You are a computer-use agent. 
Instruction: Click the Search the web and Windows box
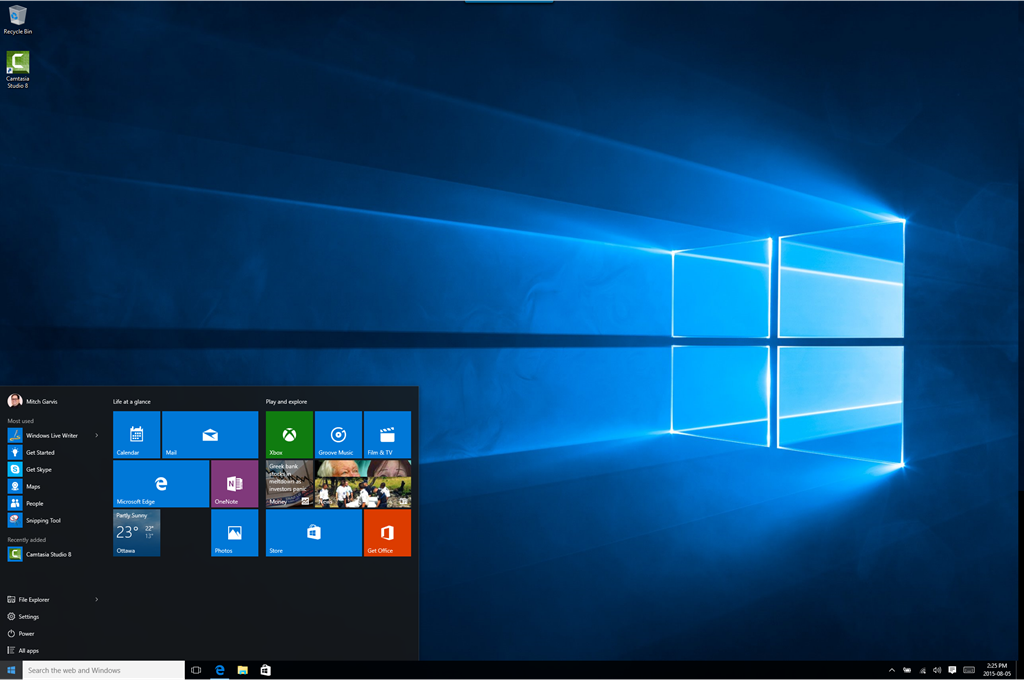[x=104, y=670]
